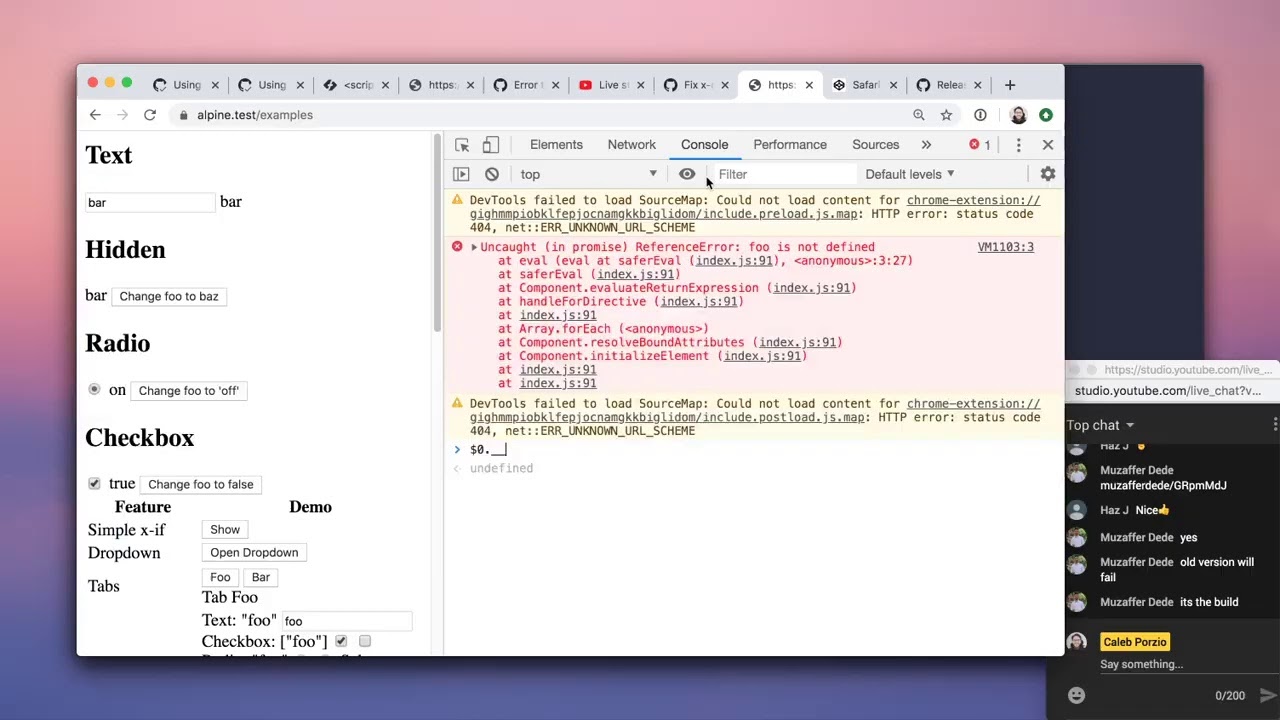Open the 'Top chat' dropdown
Viewport: 1280px width, 720px height.
click(x=1100, y=425)
